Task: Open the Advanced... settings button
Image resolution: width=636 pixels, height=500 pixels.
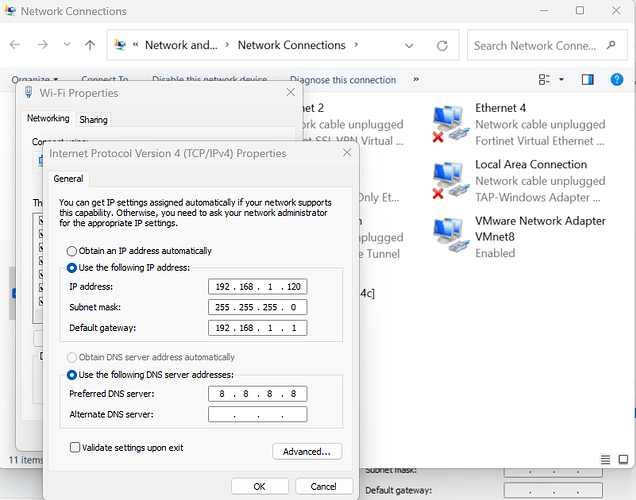Action: click(x=307, y=451)
